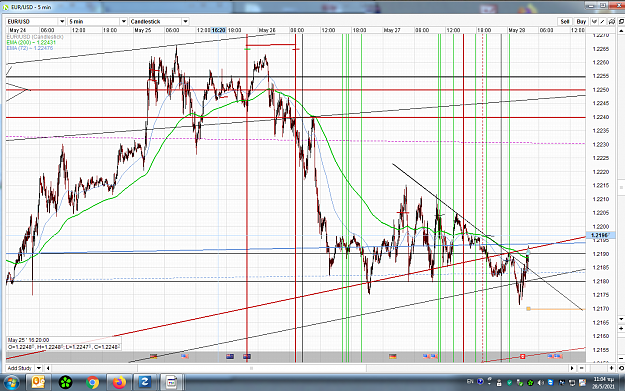Click the horizontal time scrollbar thumb
Screen dimensions: 625x391
point(251,368)
